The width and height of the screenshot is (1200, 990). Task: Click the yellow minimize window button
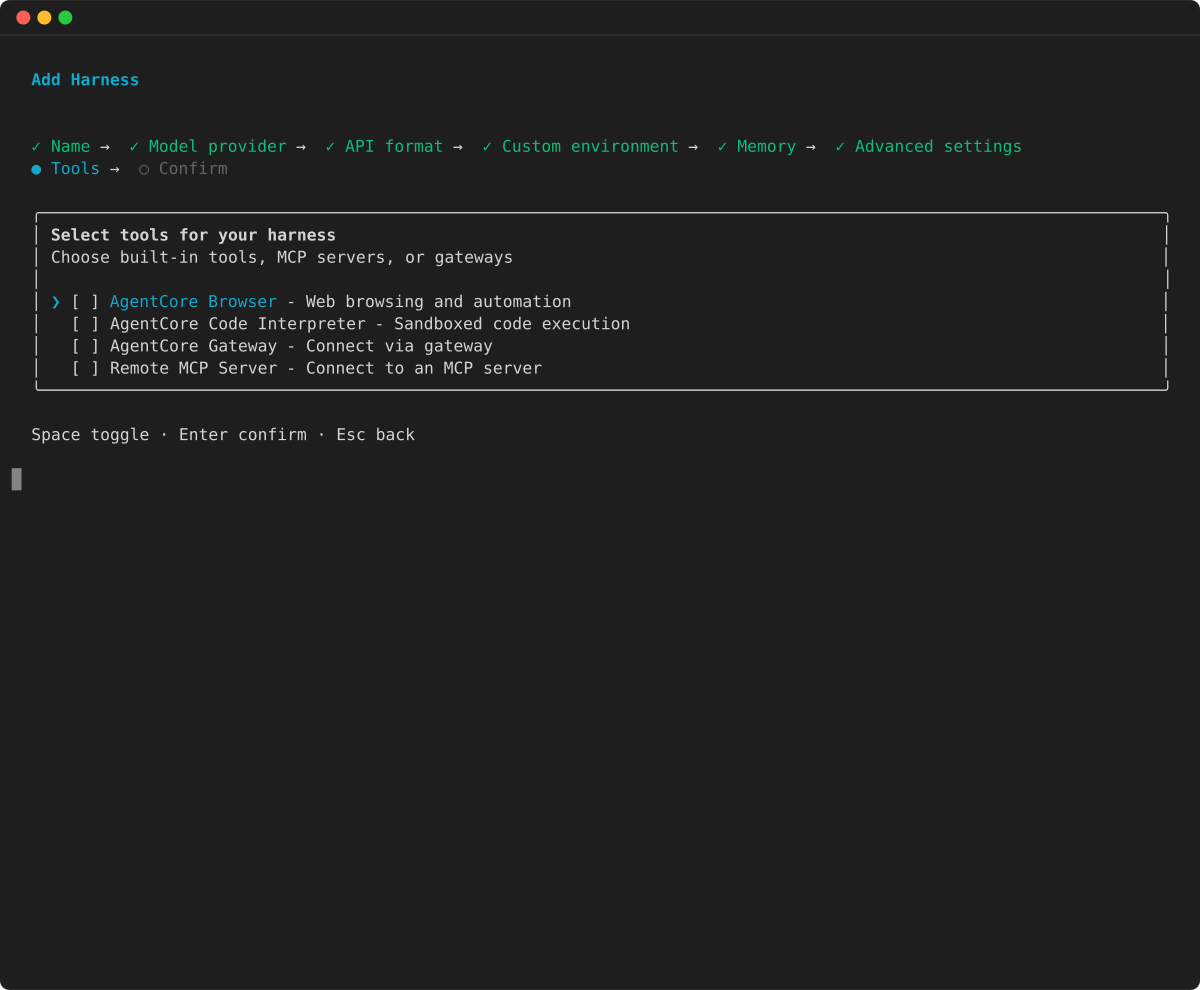pos(44,17)
